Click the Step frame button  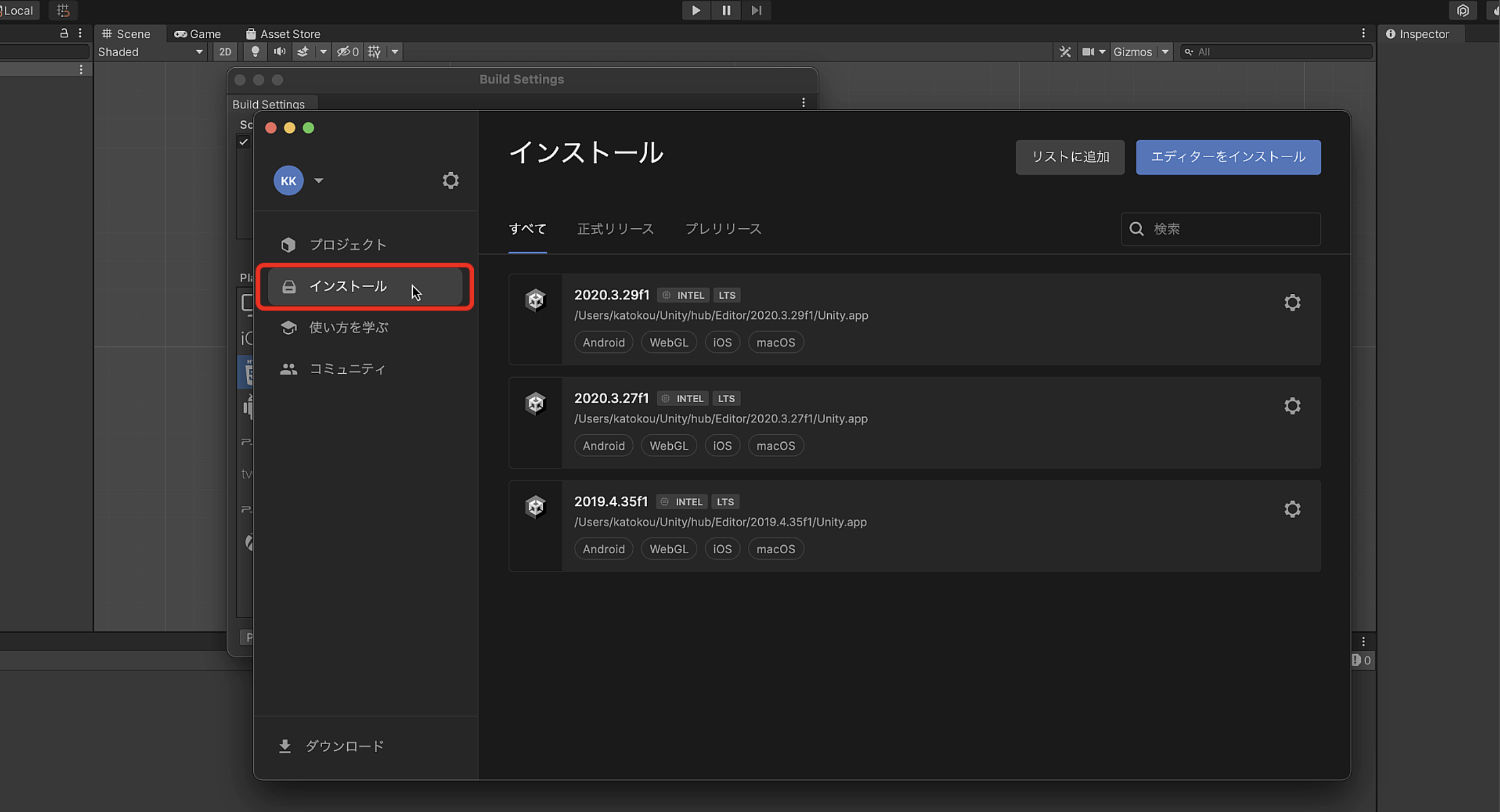(756, 10)
